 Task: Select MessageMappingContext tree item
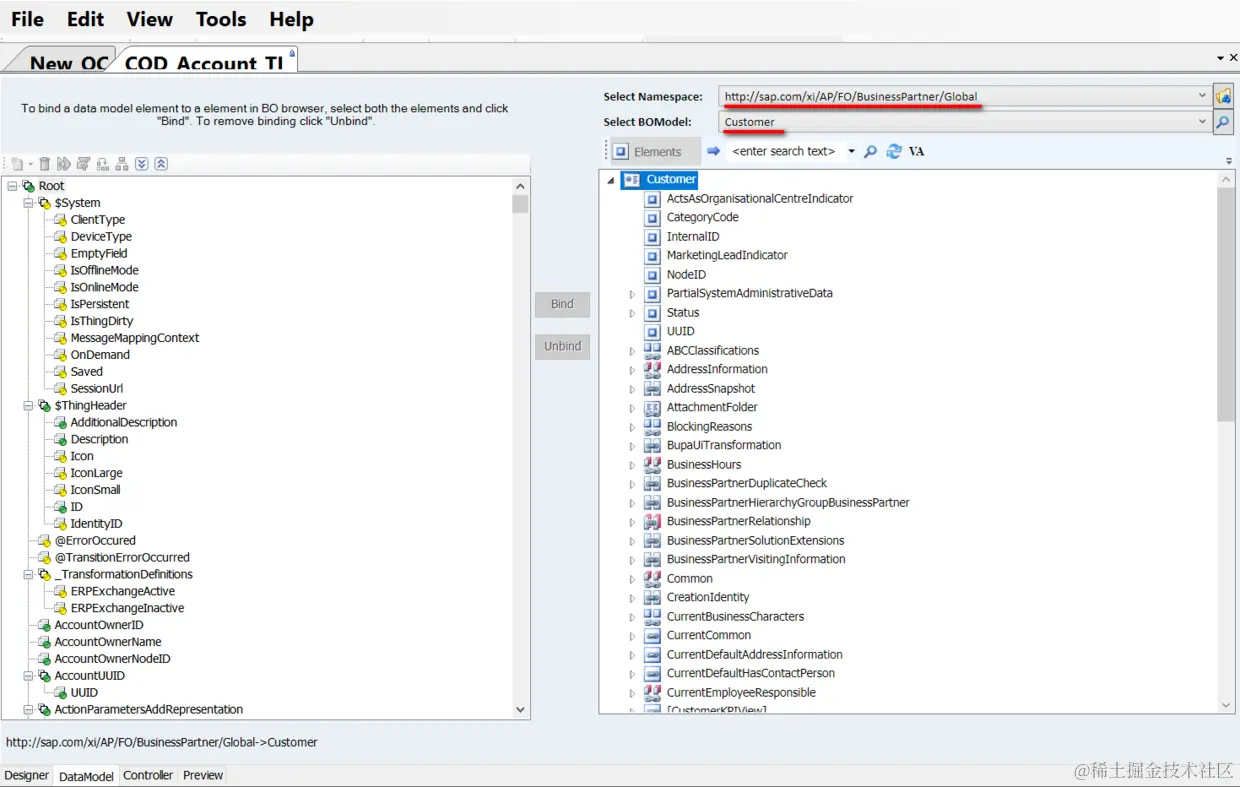pyautogui.click(x=135, y=338)
